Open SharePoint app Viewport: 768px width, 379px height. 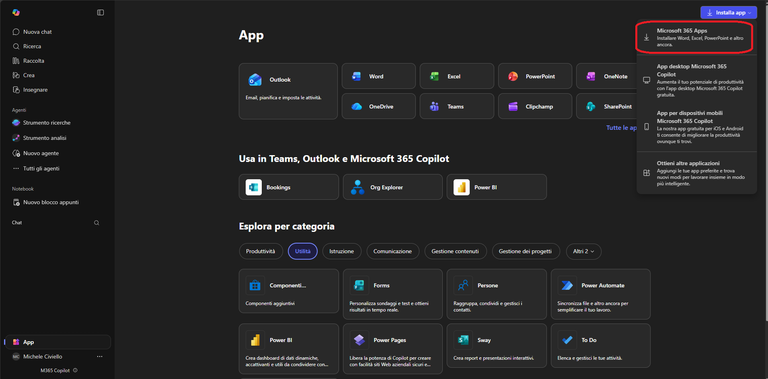click(606, 106)
